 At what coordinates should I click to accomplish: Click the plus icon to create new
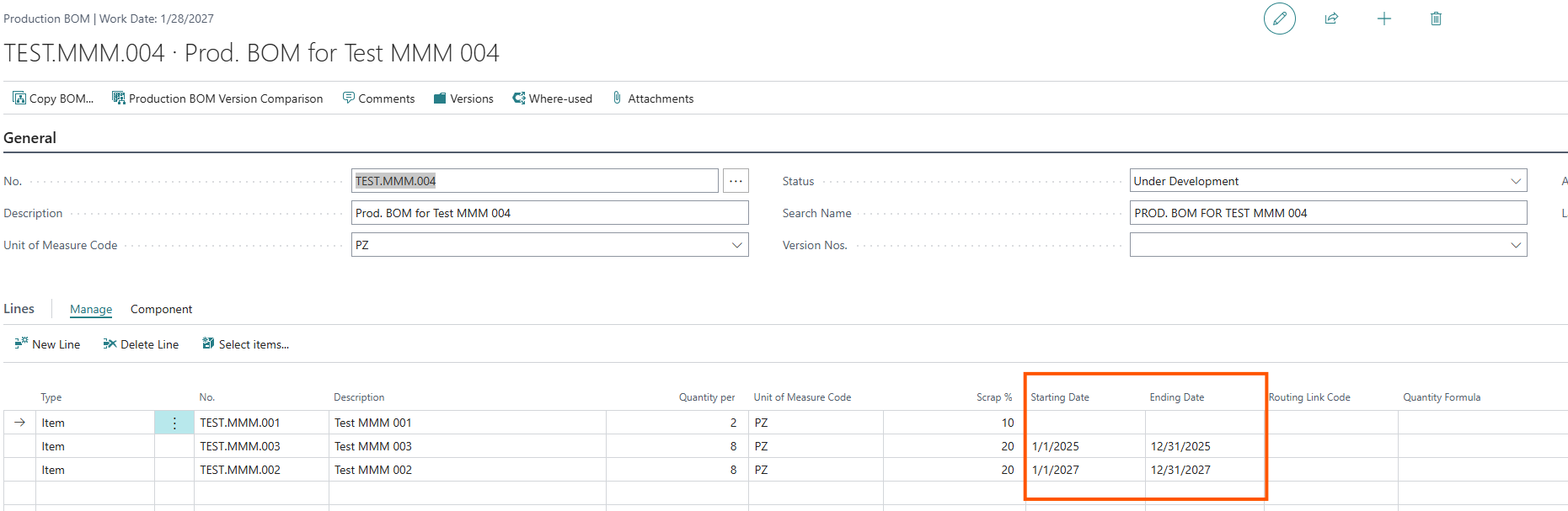point(1383,19)
